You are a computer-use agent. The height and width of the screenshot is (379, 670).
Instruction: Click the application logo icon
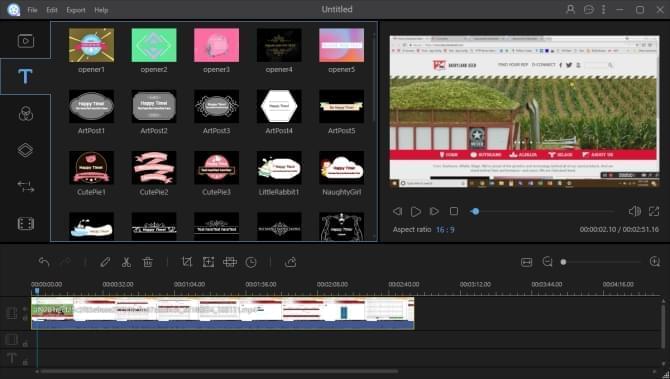pos(14,9)
